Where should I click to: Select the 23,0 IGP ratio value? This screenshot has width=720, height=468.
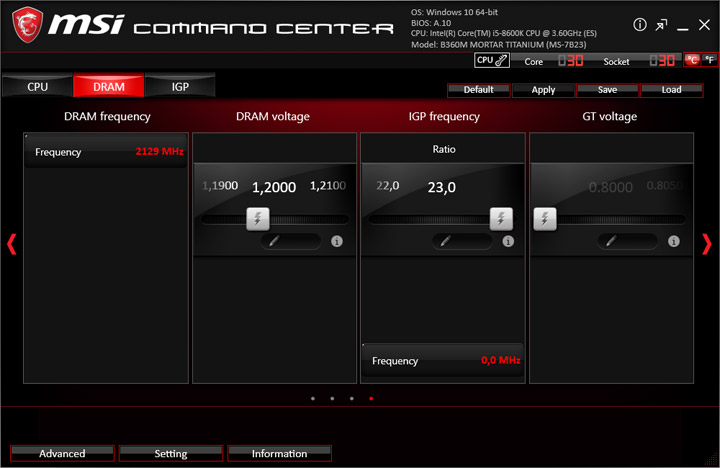click(442, 187)
